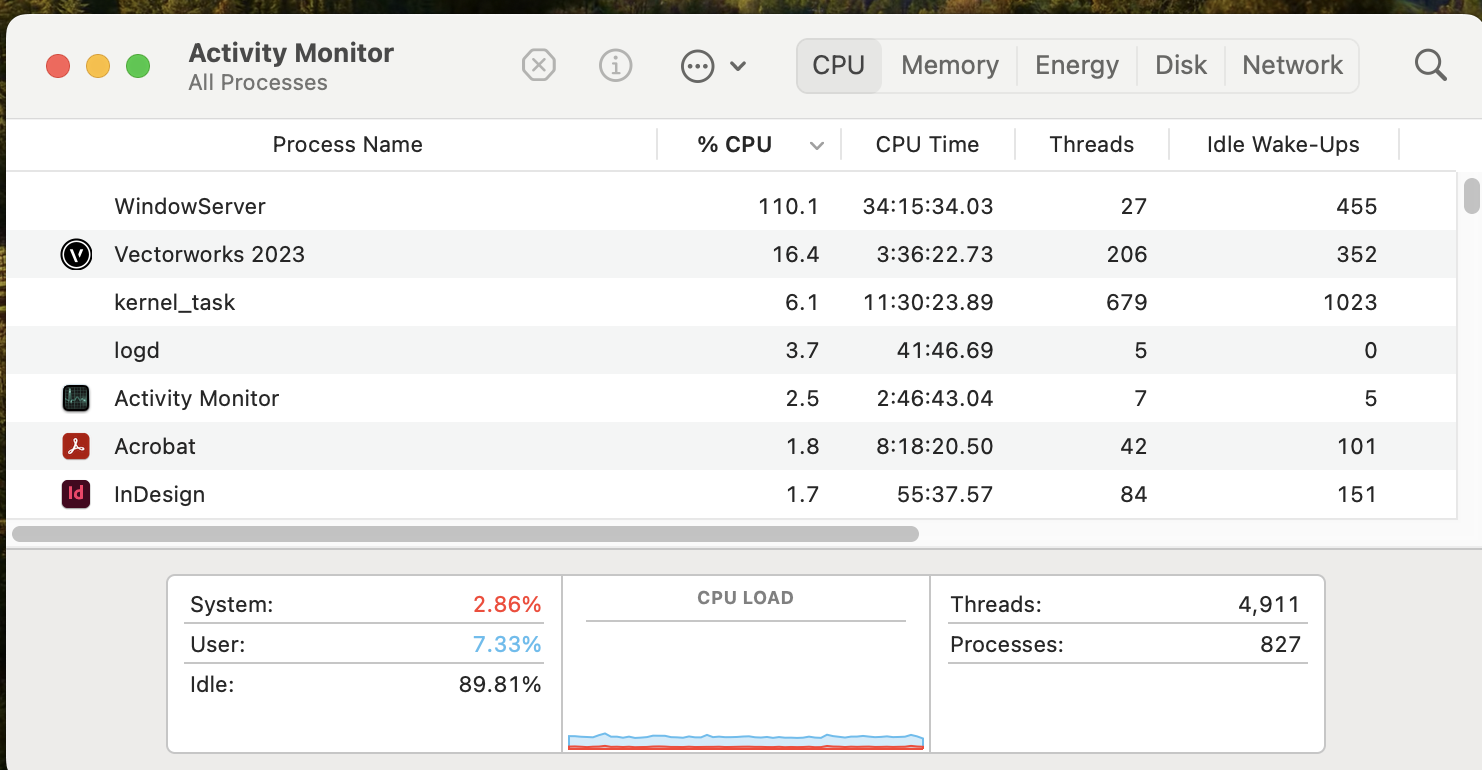Switch to the Memory tab
This screenshot has height=770, width=1482.
[949, 66]
